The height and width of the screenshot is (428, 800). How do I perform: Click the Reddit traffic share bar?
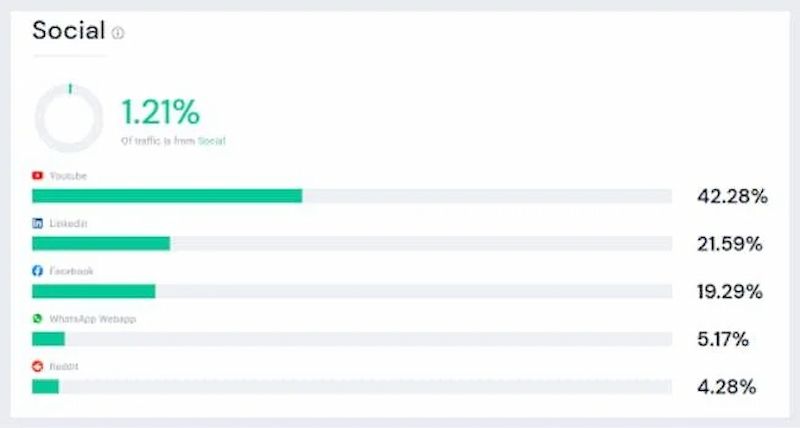tap(352, 387)
